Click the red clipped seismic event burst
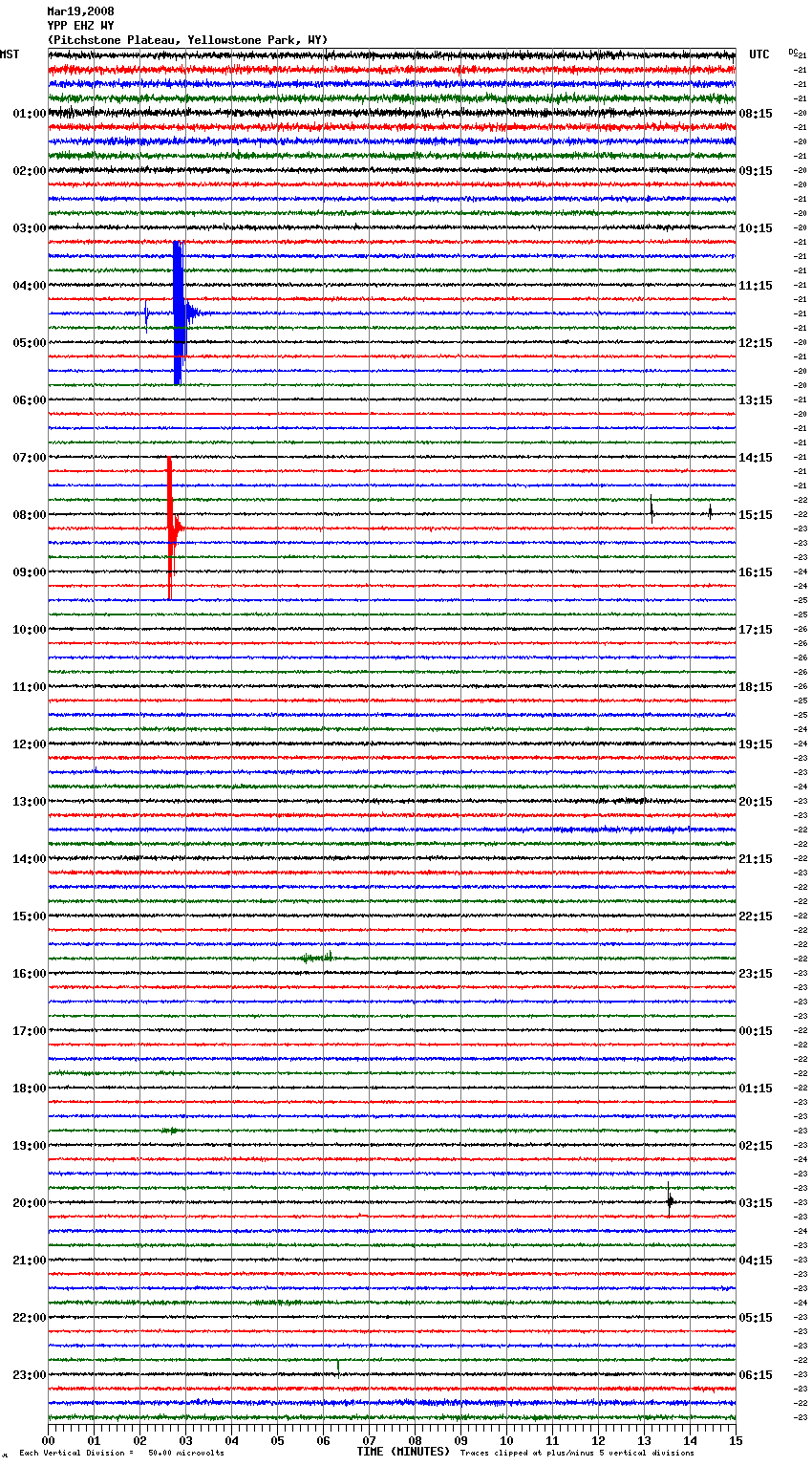 tap(171, 528)
